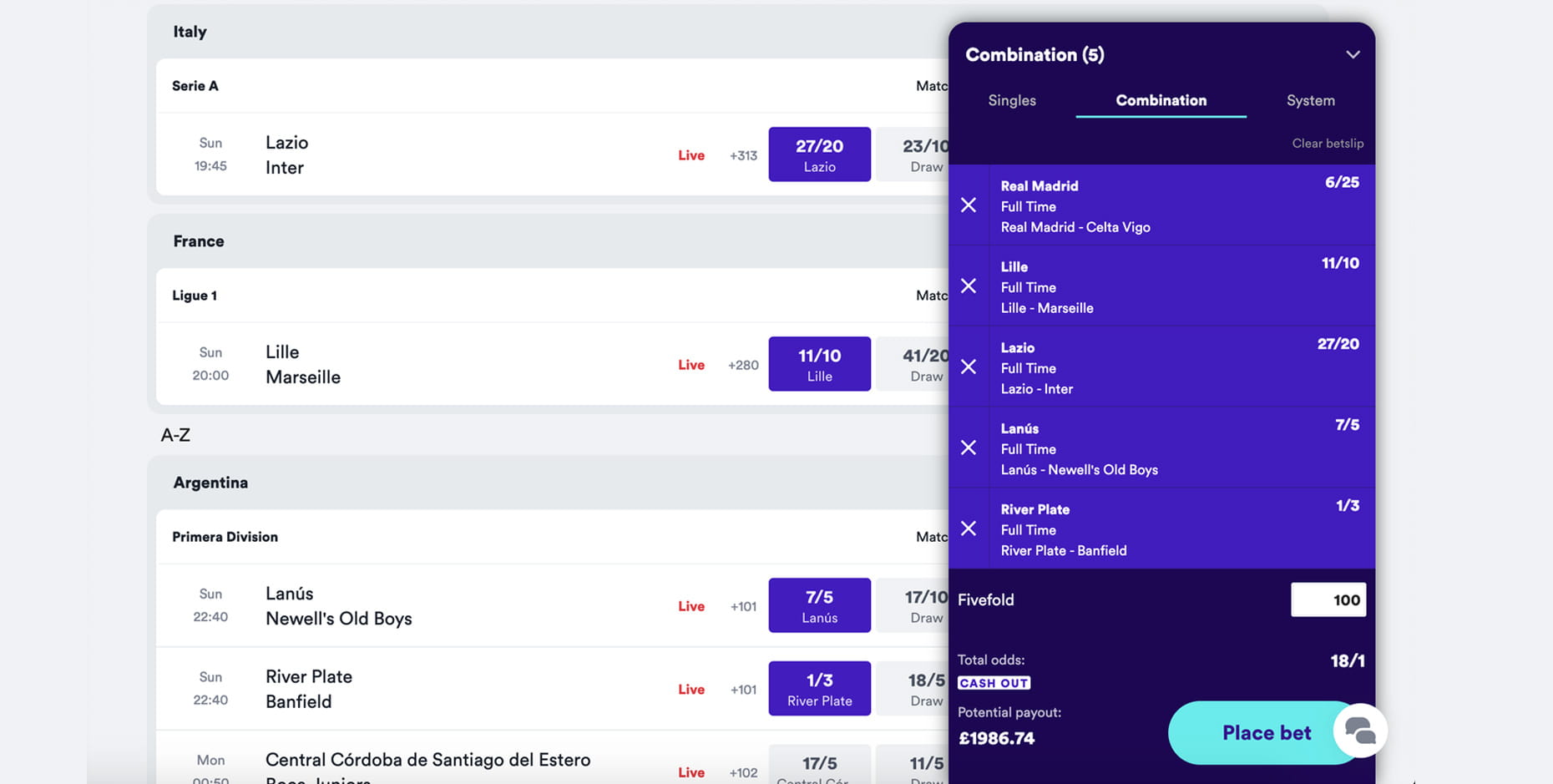Remove Lille selection from betslip
Screen dimensions: 1553x784
pyautogui.click(x=969, y=286)
